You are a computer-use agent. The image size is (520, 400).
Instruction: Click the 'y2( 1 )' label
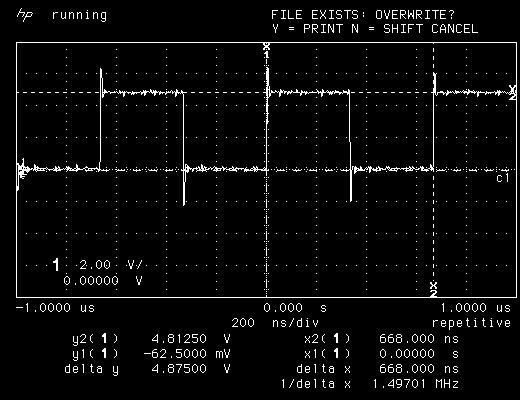point(95,339)
